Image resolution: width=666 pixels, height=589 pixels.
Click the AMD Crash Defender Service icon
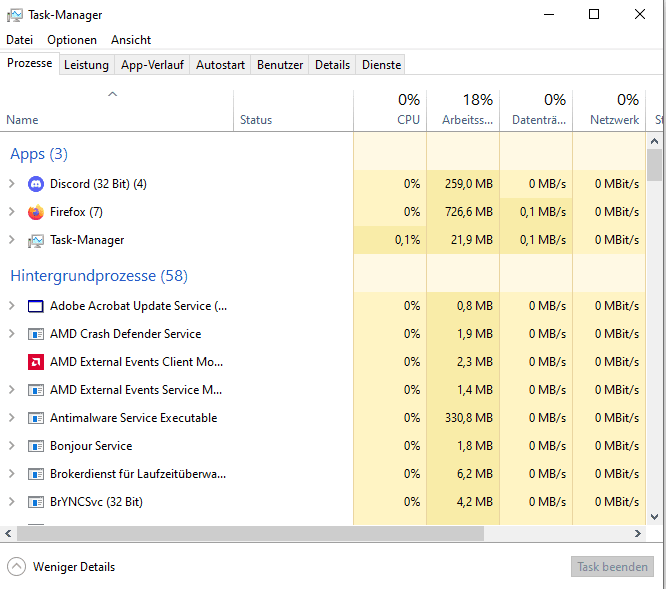pos(36,334)
